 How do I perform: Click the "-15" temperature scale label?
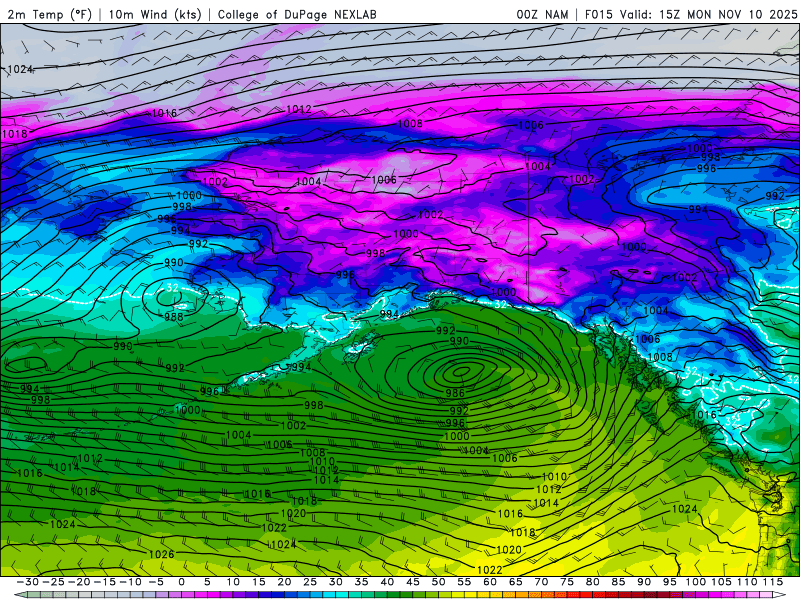click(105, 582)
